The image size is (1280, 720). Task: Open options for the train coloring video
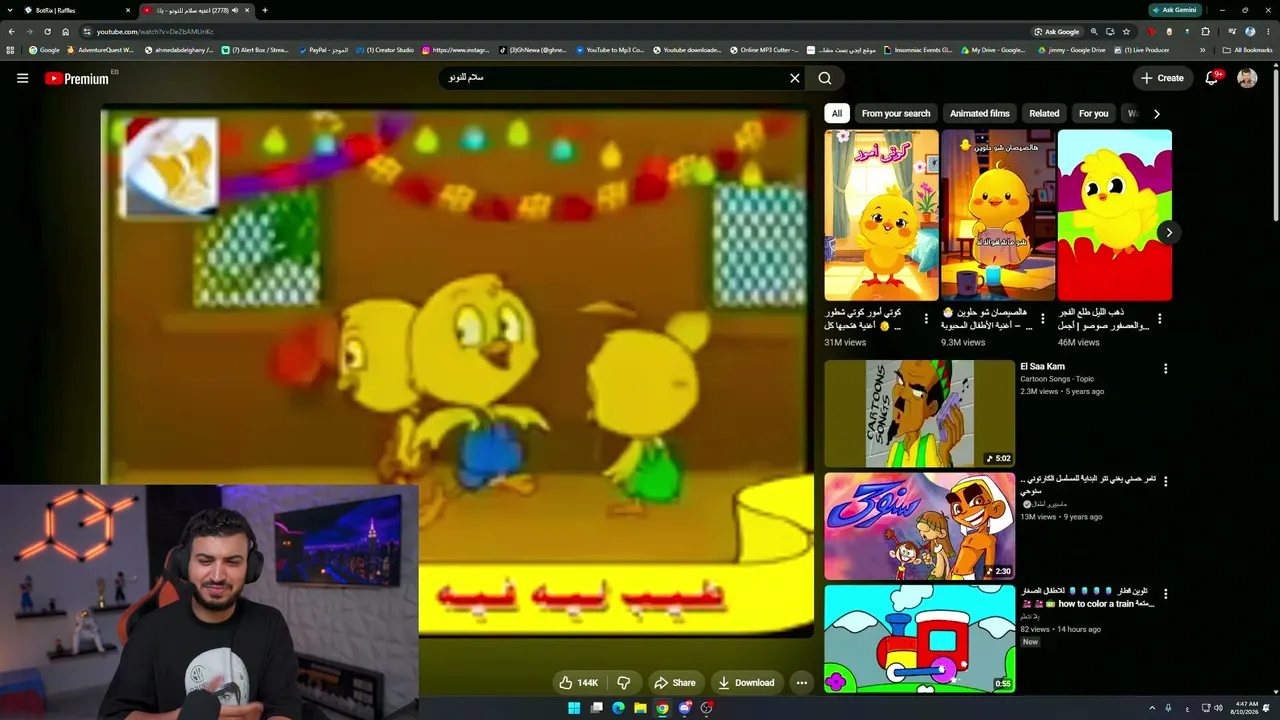(x=1165, y=593)
